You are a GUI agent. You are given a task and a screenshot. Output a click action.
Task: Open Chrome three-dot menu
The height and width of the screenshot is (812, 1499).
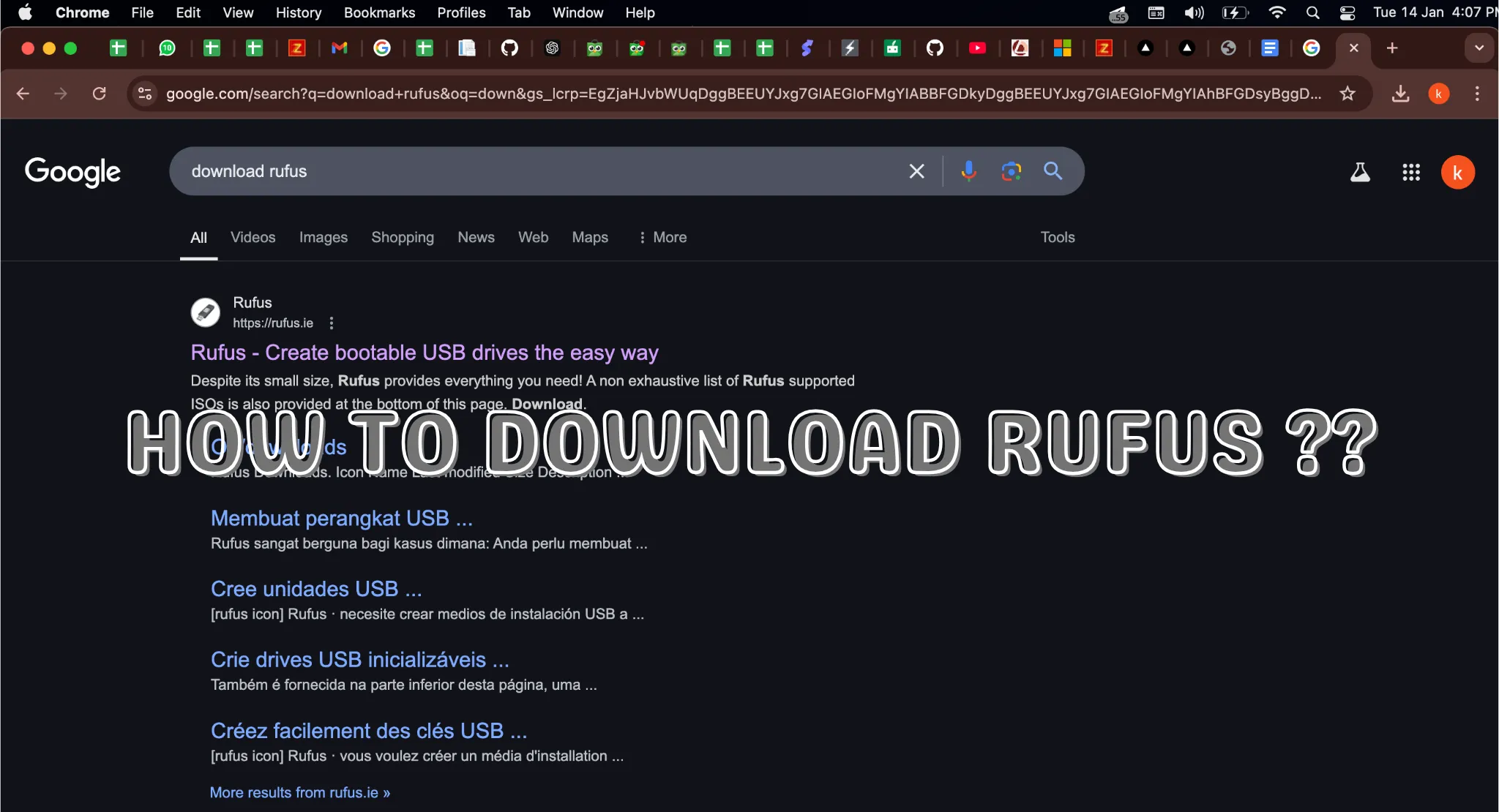coord(1477,94)
